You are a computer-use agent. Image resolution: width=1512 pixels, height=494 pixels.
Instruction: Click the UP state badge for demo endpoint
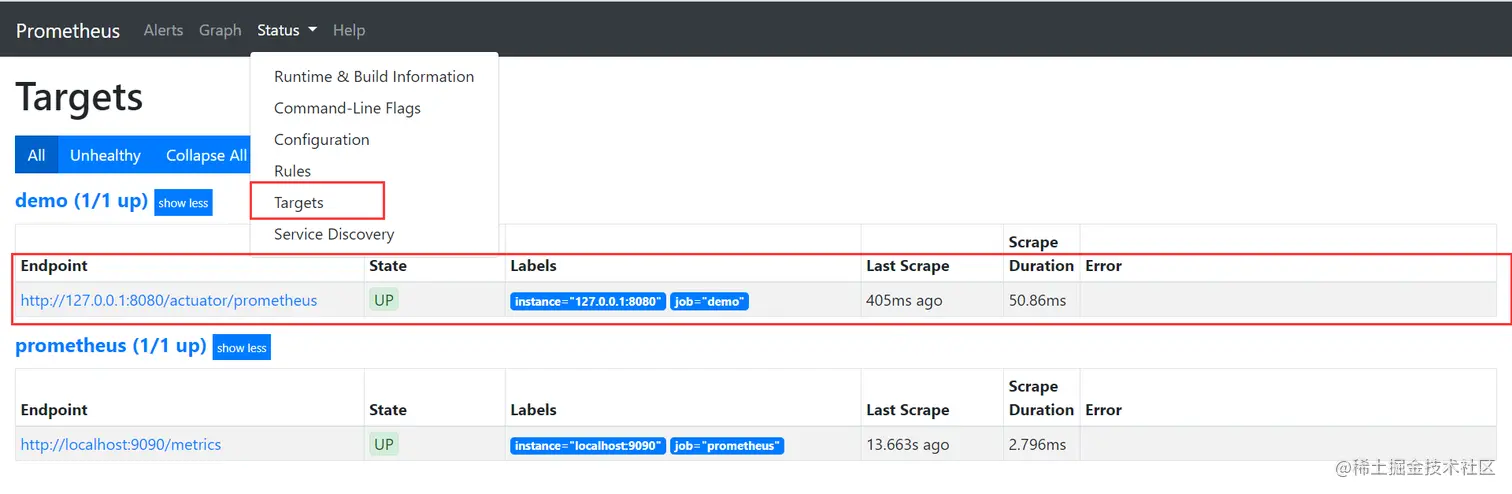(x=384, y=299)
